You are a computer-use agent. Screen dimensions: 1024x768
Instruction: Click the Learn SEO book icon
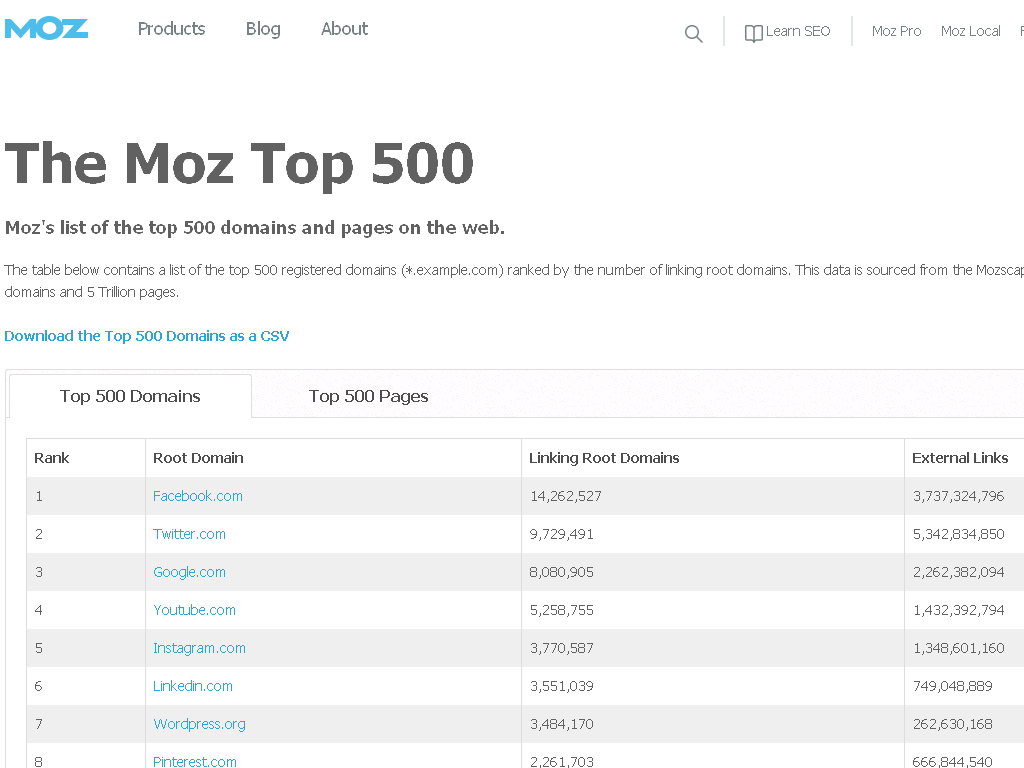754,33
